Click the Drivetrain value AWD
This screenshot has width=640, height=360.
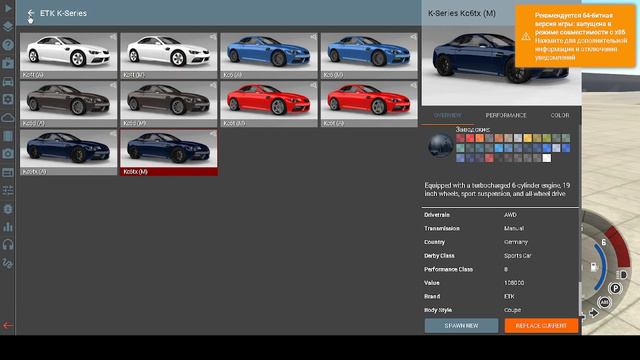pos(510,215)
